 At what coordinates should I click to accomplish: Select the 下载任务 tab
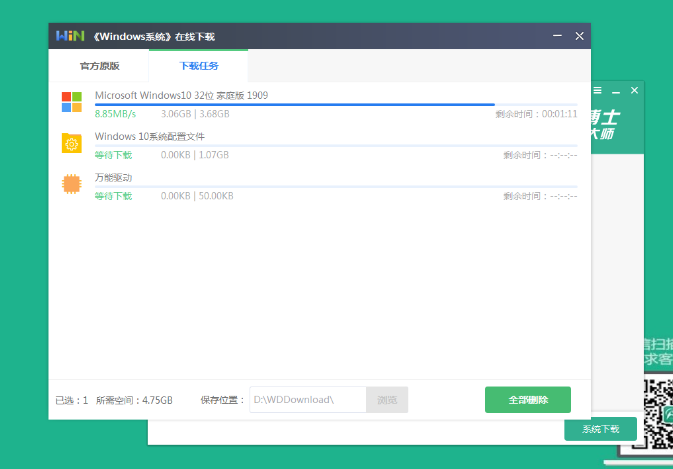pyautogui.click(x=198, y=66)
